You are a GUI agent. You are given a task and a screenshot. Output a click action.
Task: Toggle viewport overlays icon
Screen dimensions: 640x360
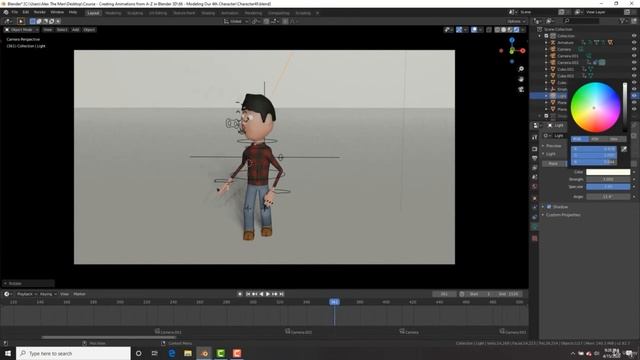474,30
